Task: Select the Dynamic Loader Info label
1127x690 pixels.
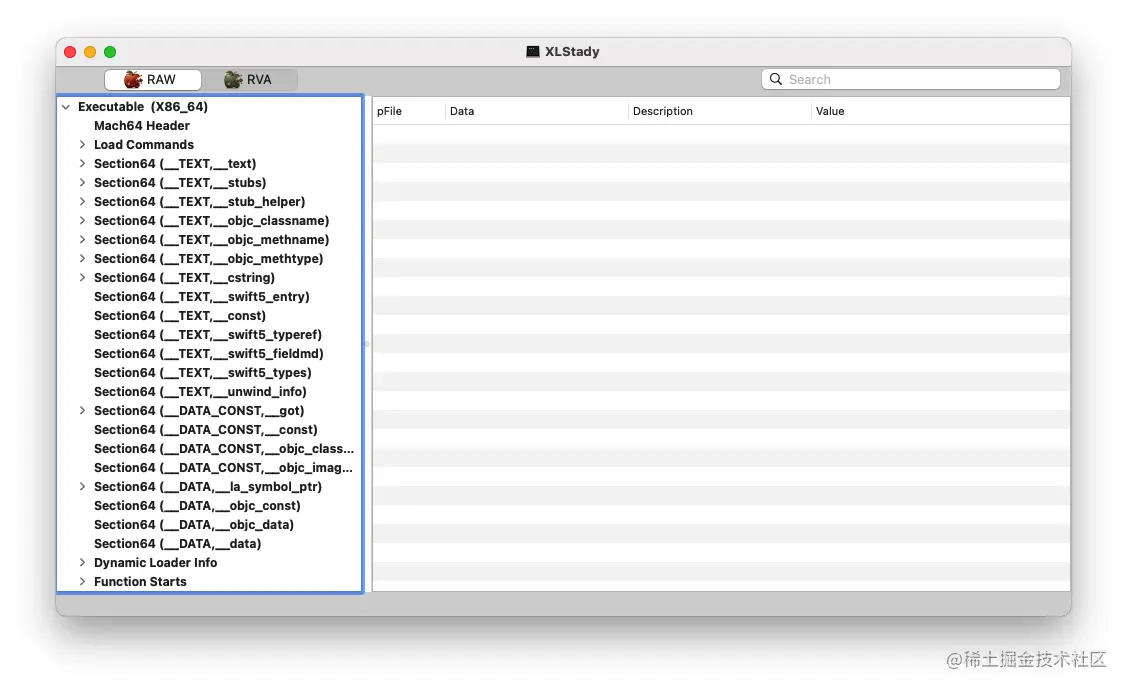Action: pos(155,563)
